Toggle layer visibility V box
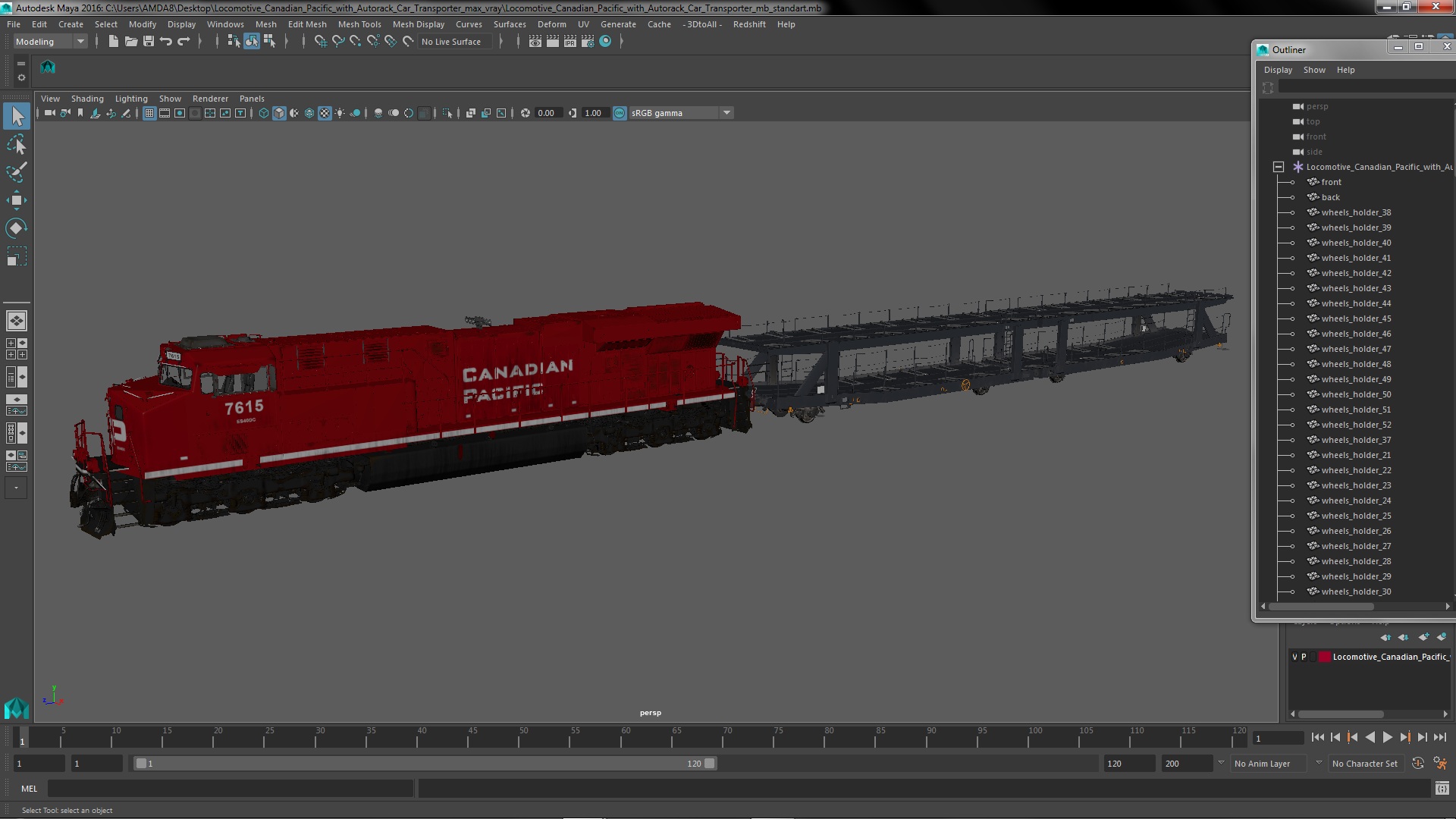 click(1294, 657)
